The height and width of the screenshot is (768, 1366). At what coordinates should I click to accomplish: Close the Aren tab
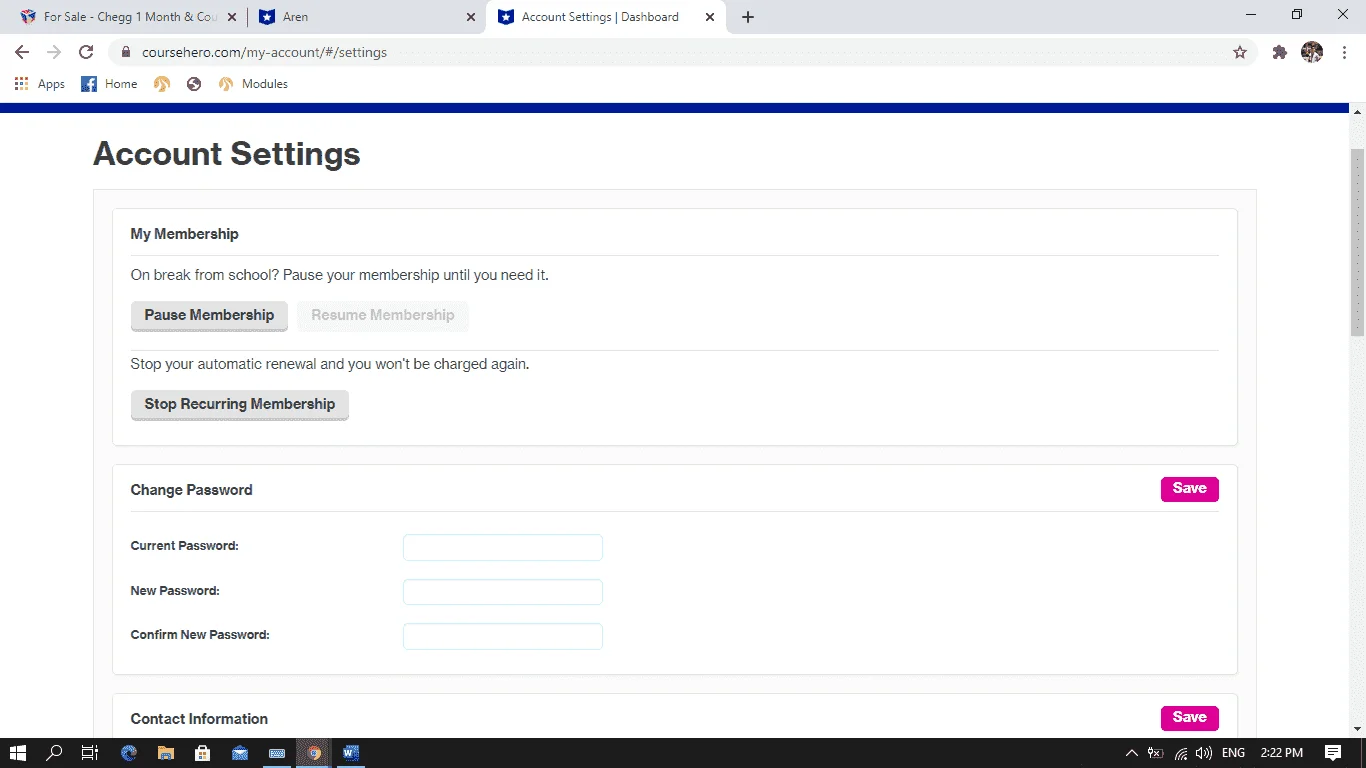[x=471, y=17]
